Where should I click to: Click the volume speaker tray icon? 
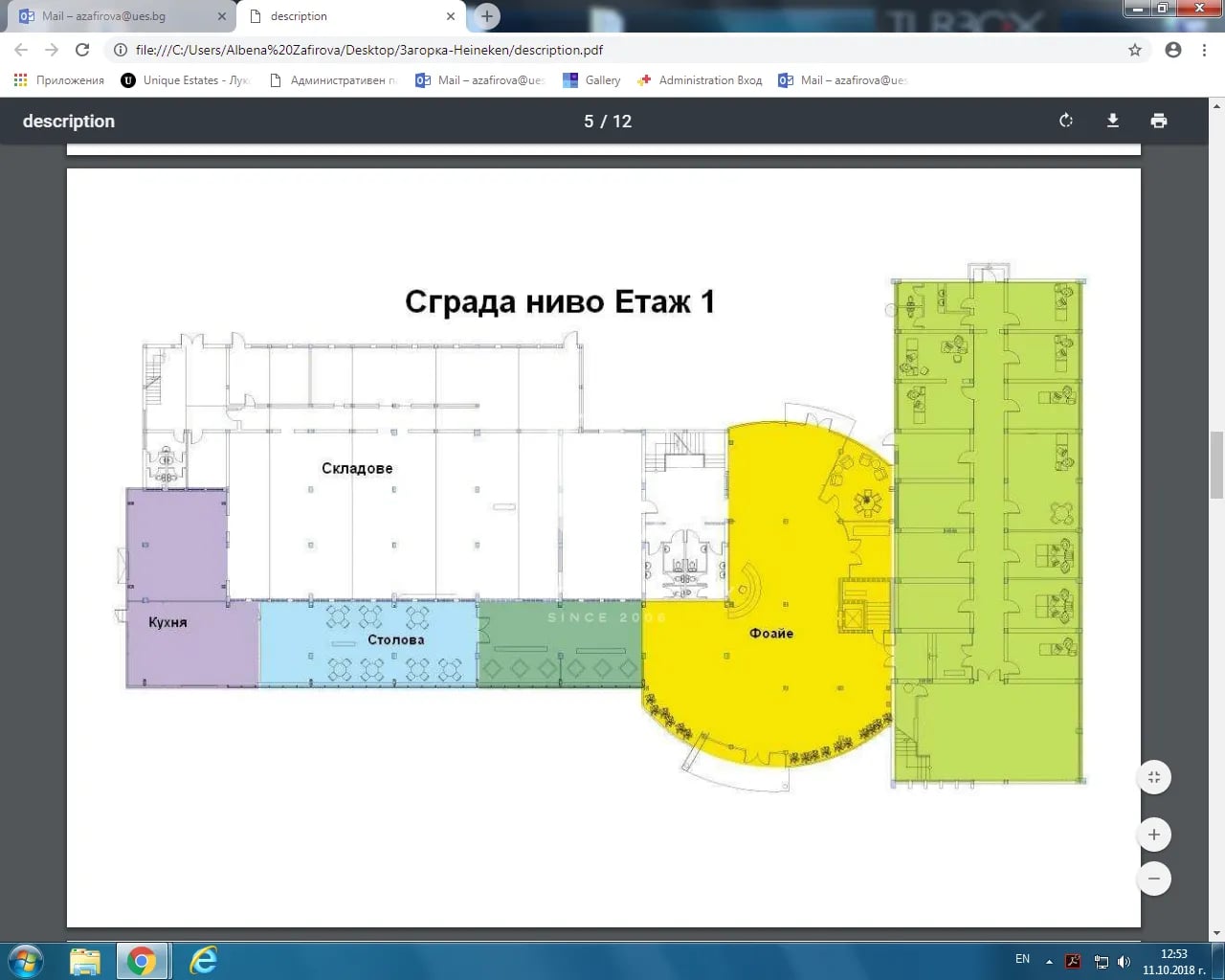1125,962
